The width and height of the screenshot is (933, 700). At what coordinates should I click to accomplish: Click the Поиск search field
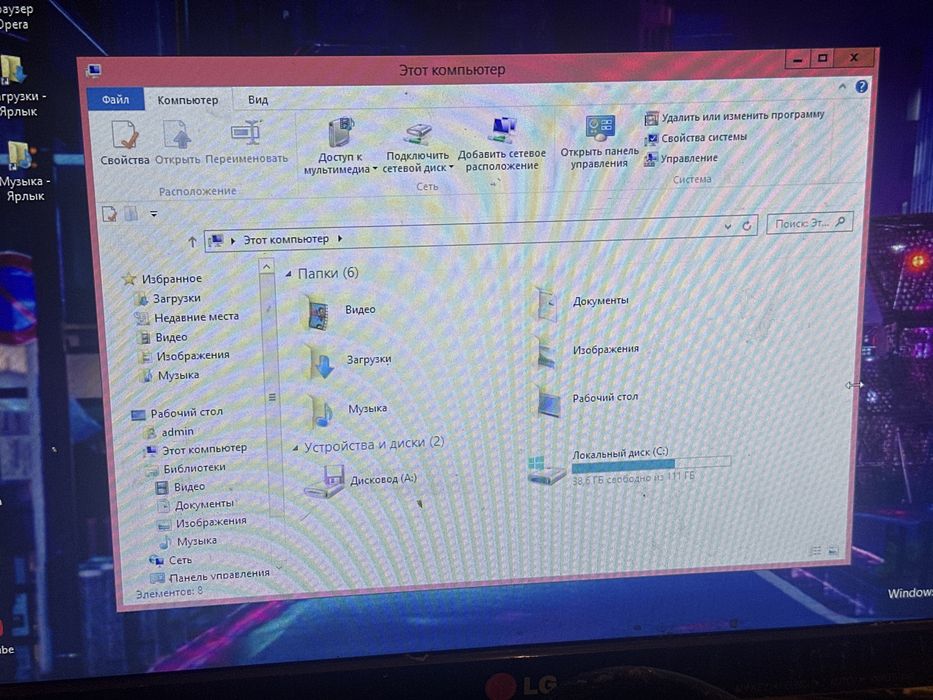tap(809, 223)
